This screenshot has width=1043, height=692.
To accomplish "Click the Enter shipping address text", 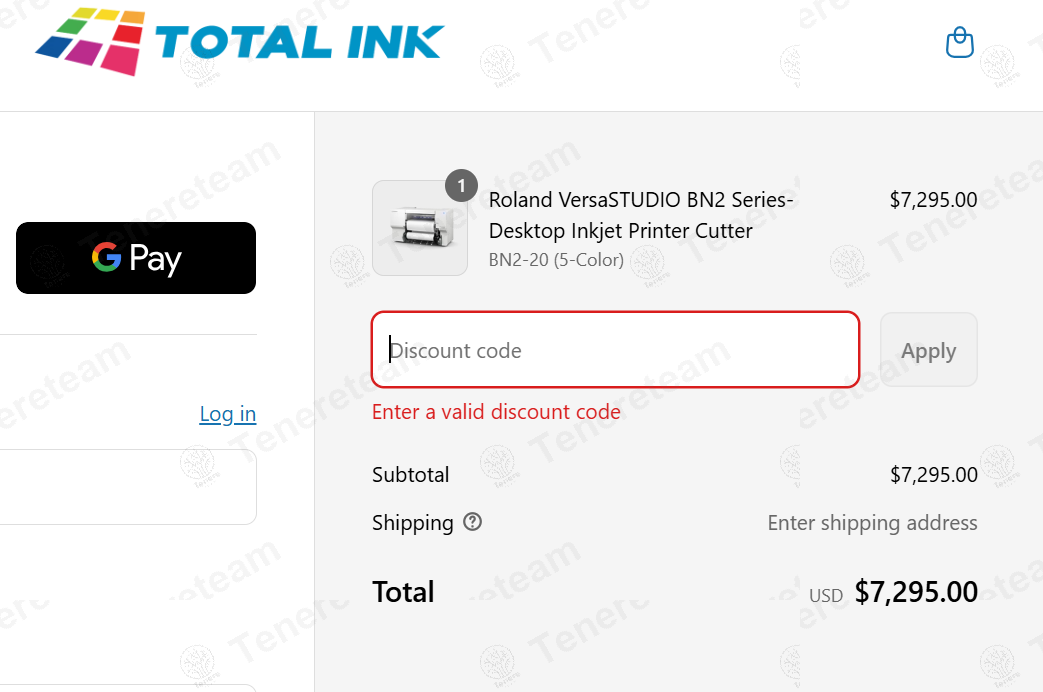I will tap(872, 523).
